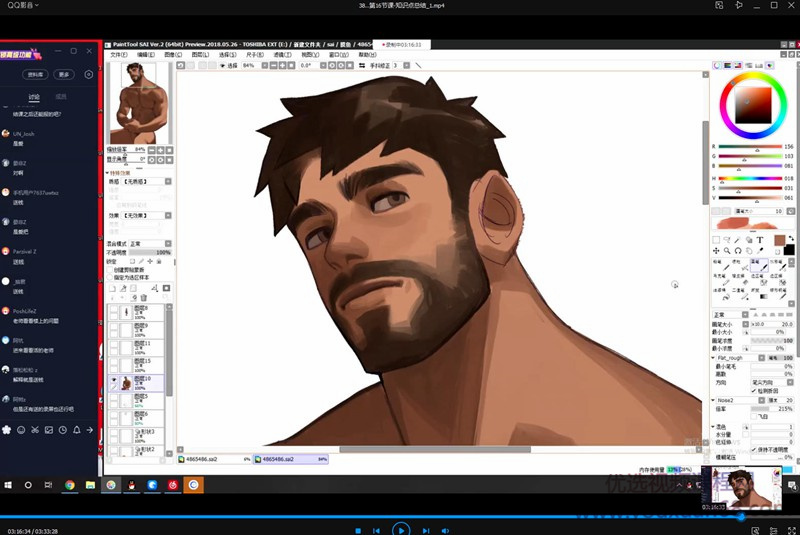This screenshot has height=535, width=800.
Task: Open the 文件 (File) menu in SAI
Action: tap(118, 54)
